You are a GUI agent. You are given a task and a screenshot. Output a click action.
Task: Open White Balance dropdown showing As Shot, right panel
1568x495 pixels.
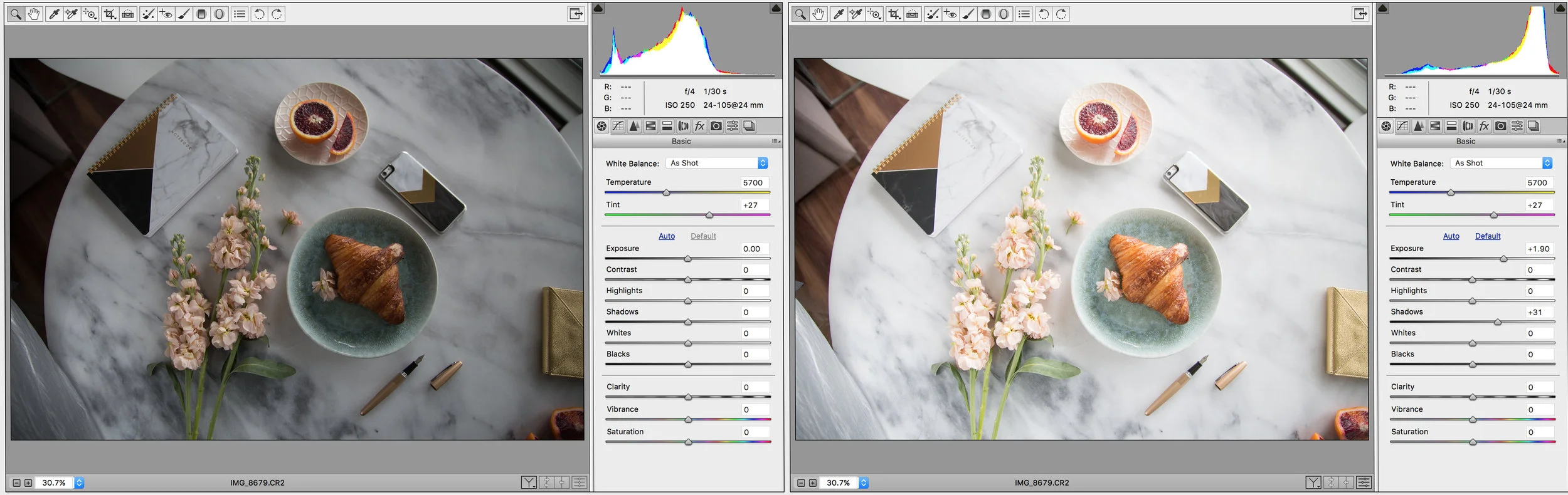tap(1503, 163)
